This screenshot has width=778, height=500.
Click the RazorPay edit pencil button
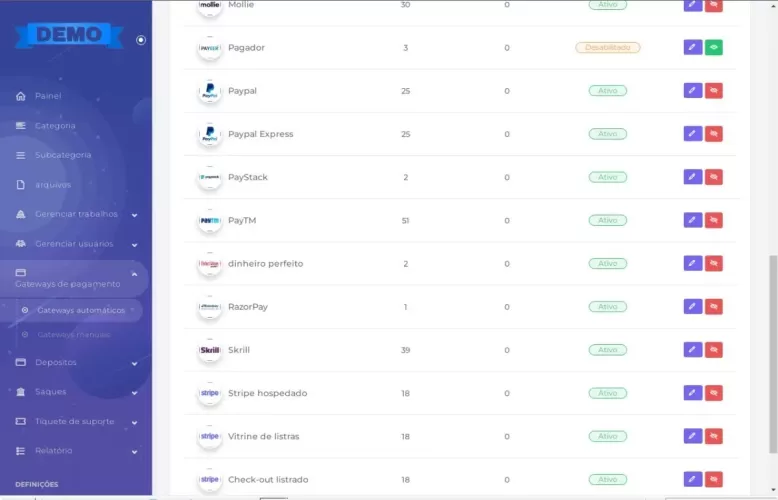pyautogui.click(x=693, y=307)
